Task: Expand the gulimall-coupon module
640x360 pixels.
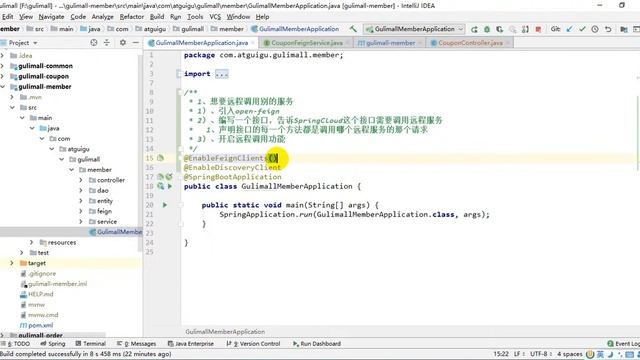Action: (x=3, y=76)
